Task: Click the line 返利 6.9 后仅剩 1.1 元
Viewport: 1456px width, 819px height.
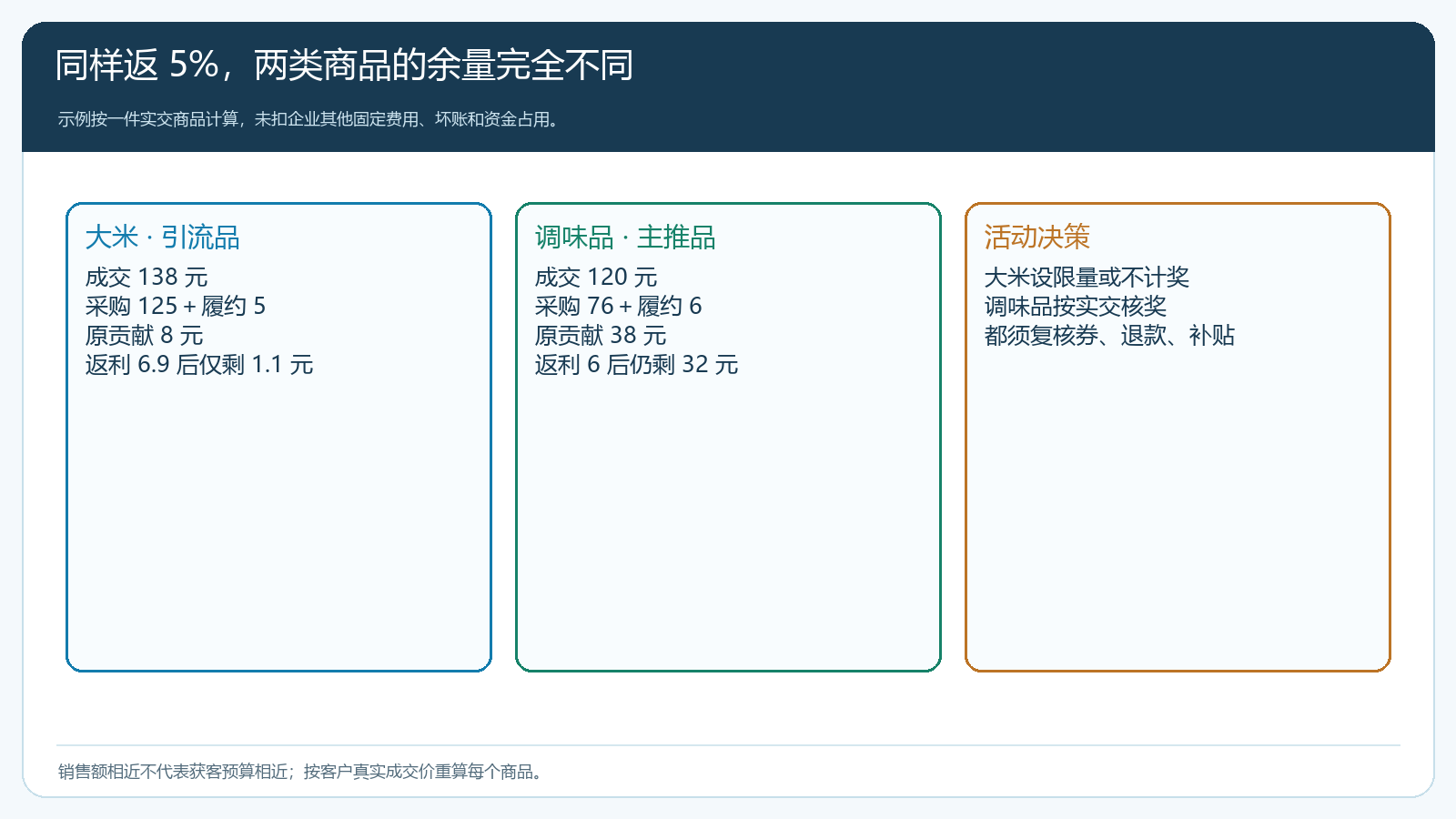Action: click(199, 364)
